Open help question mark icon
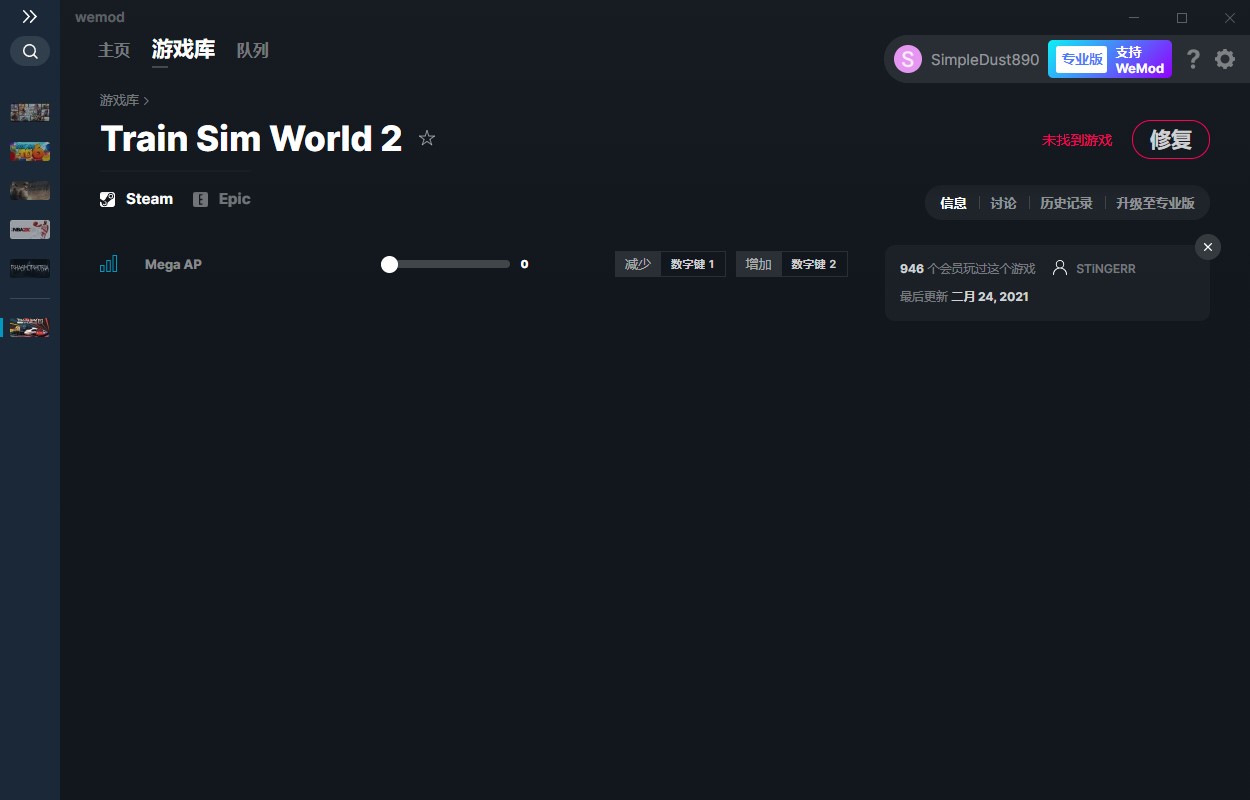 click(1193, 59)
